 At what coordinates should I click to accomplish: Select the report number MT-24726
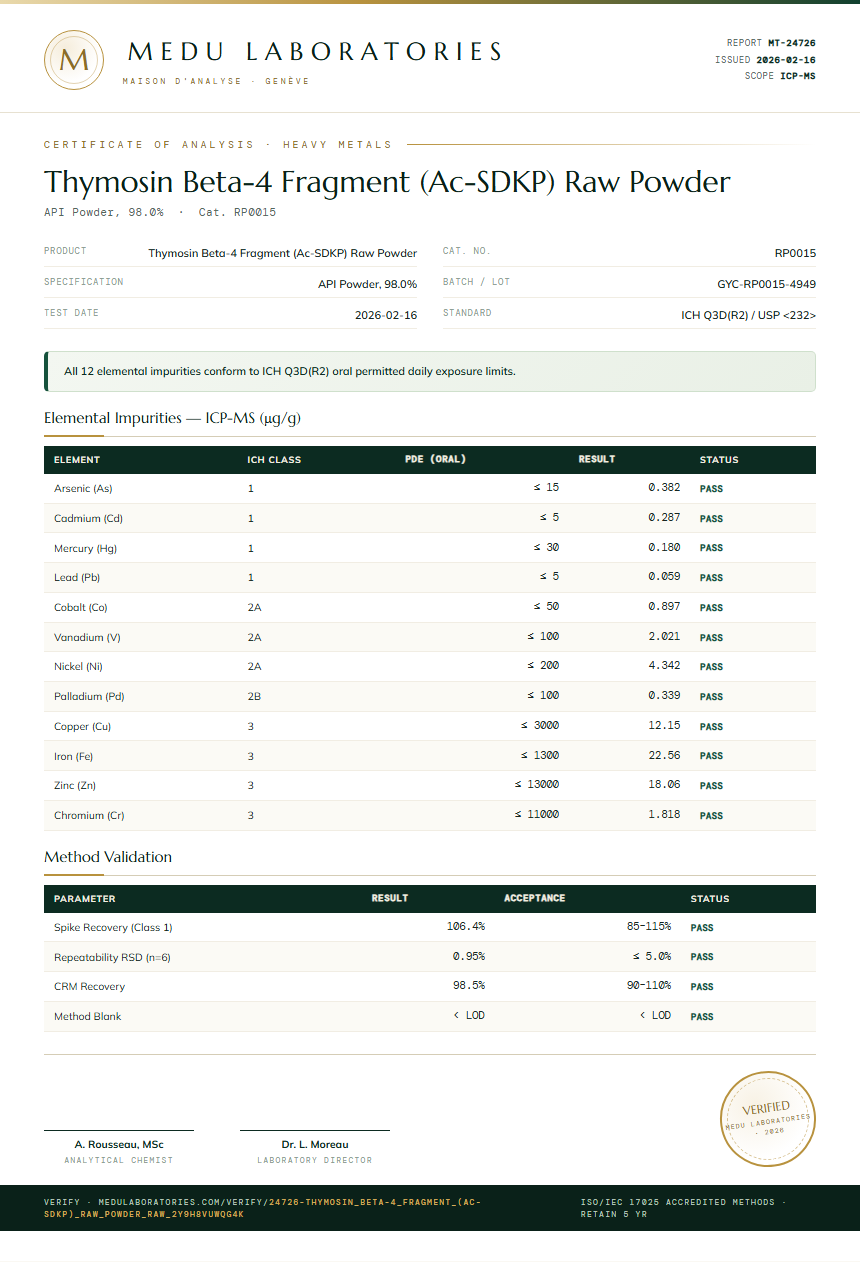click(791, 43)
